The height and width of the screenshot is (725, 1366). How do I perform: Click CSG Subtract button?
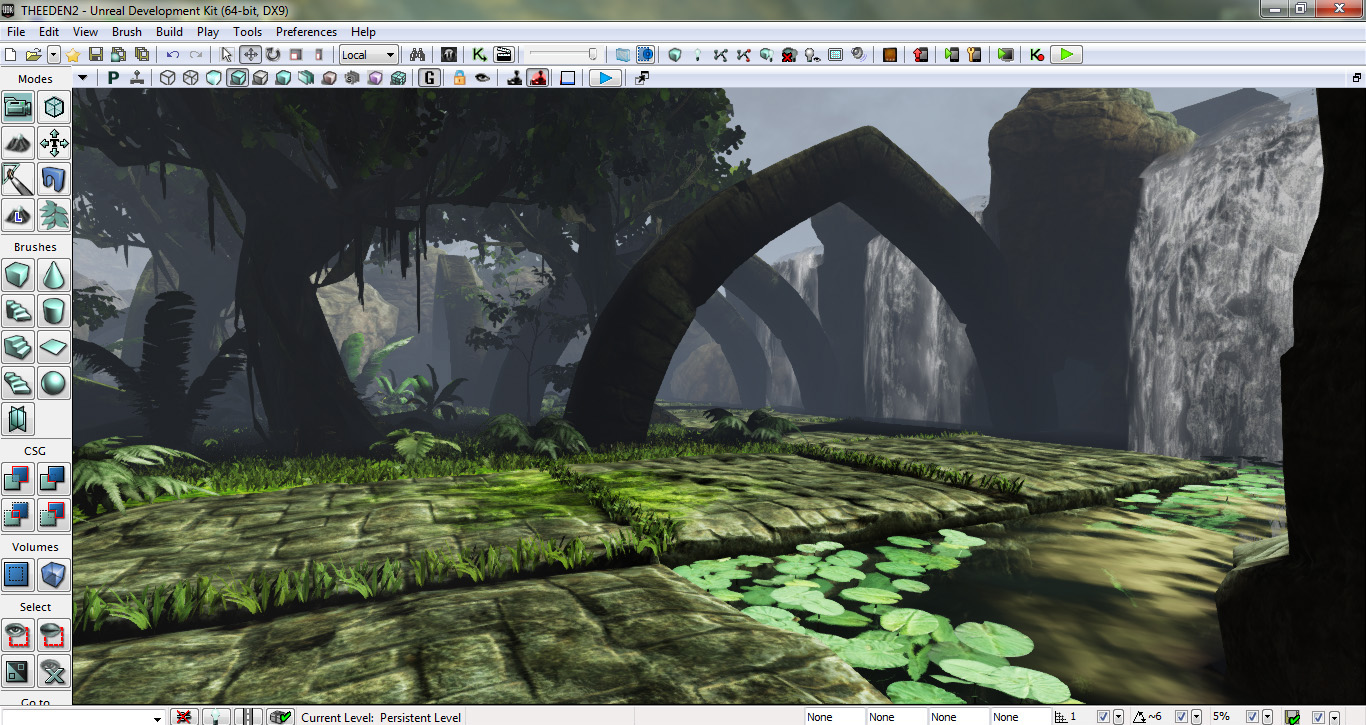click(54, 478)
